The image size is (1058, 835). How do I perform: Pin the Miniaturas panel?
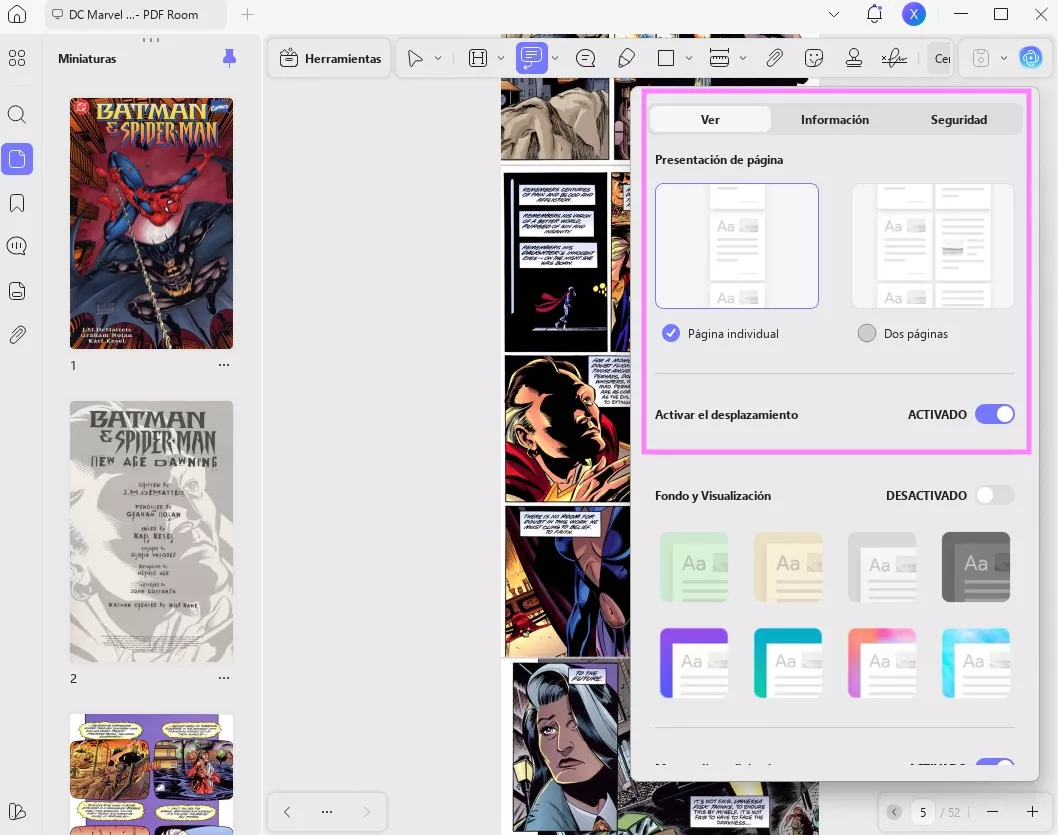[229, 59]
